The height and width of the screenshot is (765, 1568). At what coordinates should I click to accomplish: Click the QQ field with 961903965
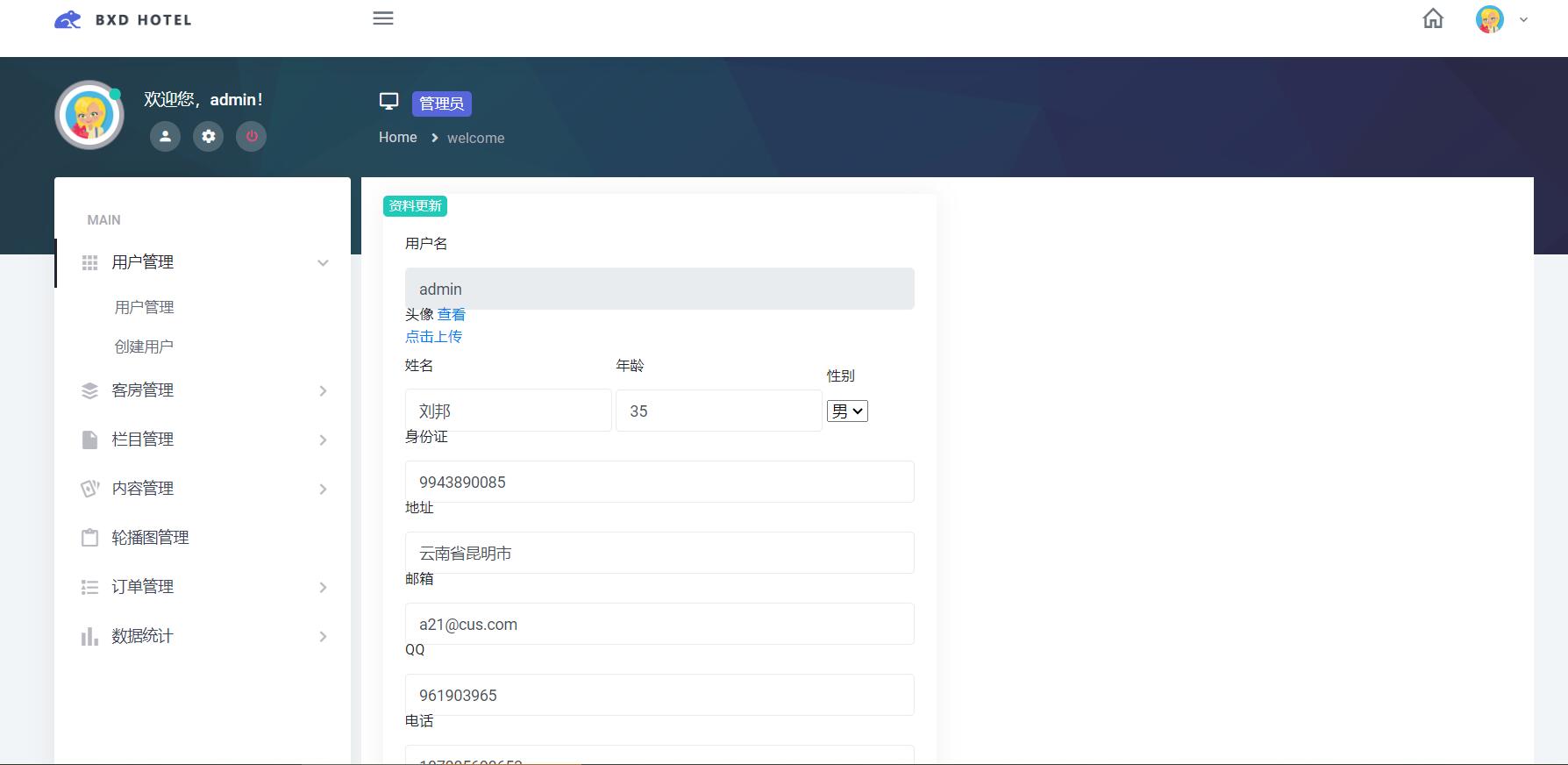coord(659,695)
